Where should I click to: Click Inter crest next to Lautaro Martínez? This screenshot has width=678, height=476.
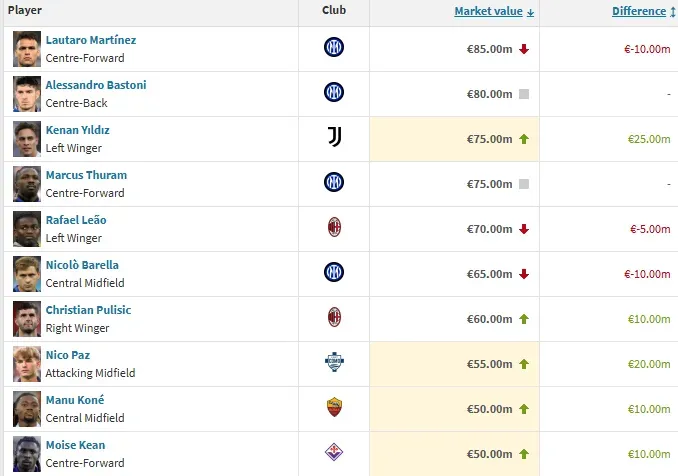[x=334, y=47]
